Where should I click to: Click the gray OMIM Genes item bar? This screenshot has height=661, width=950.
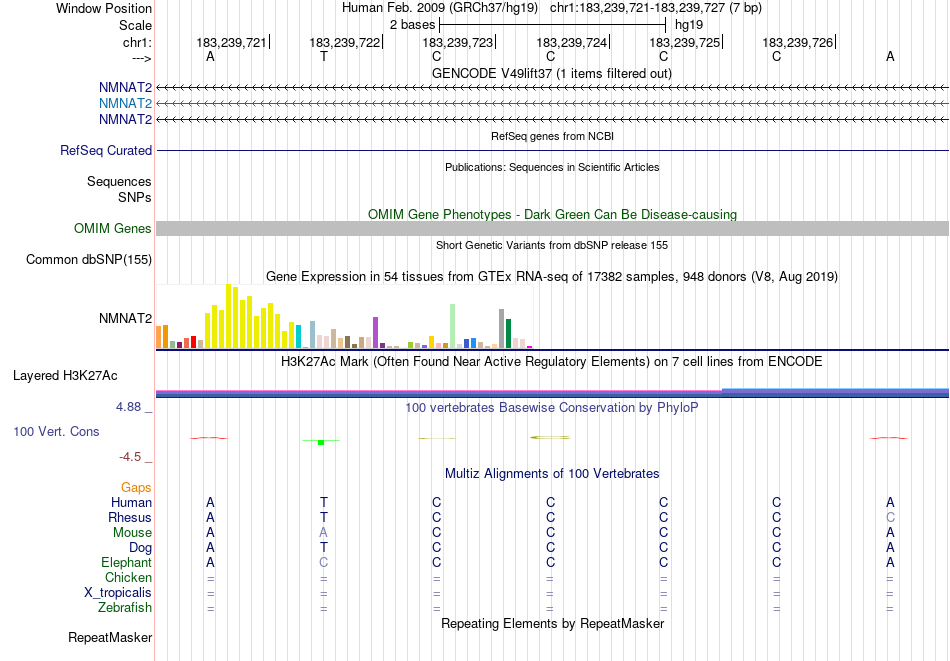pos(552,228)
